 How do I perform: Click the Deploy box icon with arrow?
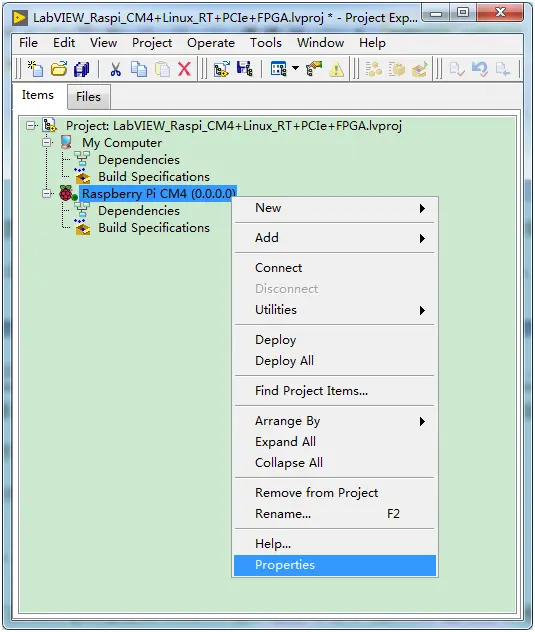click(420, 69)
